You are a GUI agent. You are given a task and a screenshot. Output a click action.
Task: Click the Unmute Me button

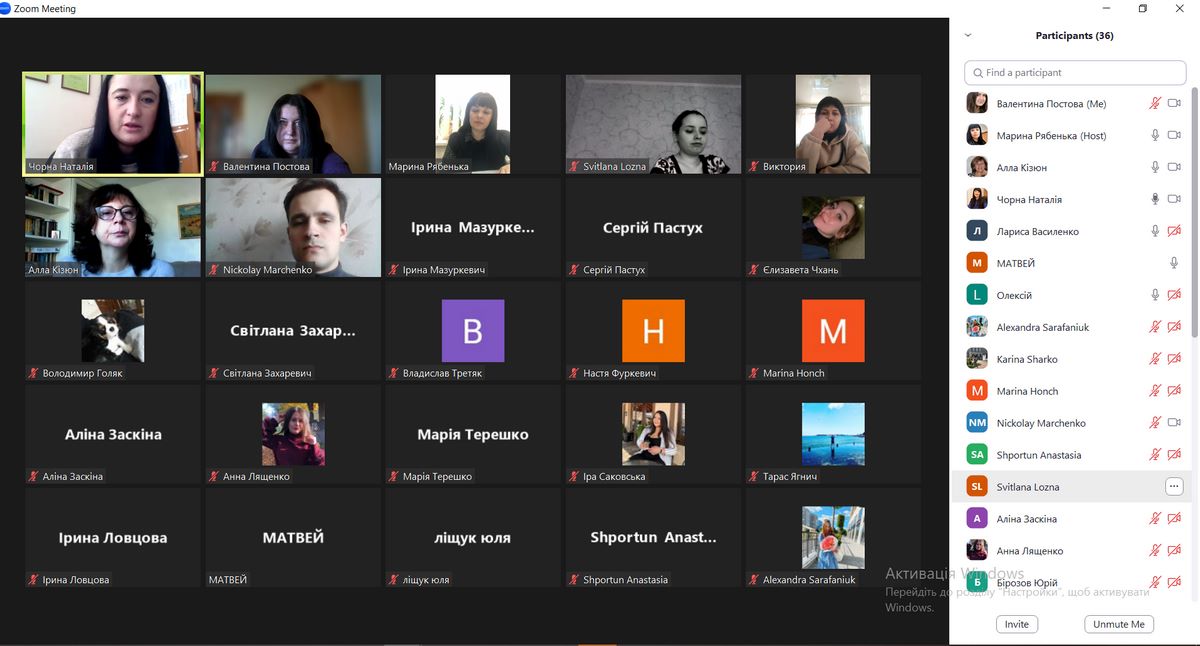click(x=1118, y=624)
